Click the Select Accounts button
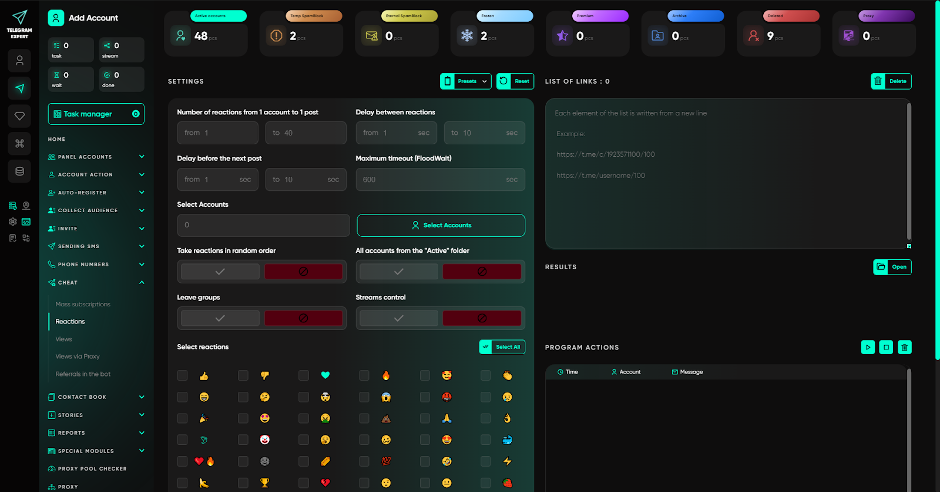This screenshot has height=493, width=941. tap(440, 225)
